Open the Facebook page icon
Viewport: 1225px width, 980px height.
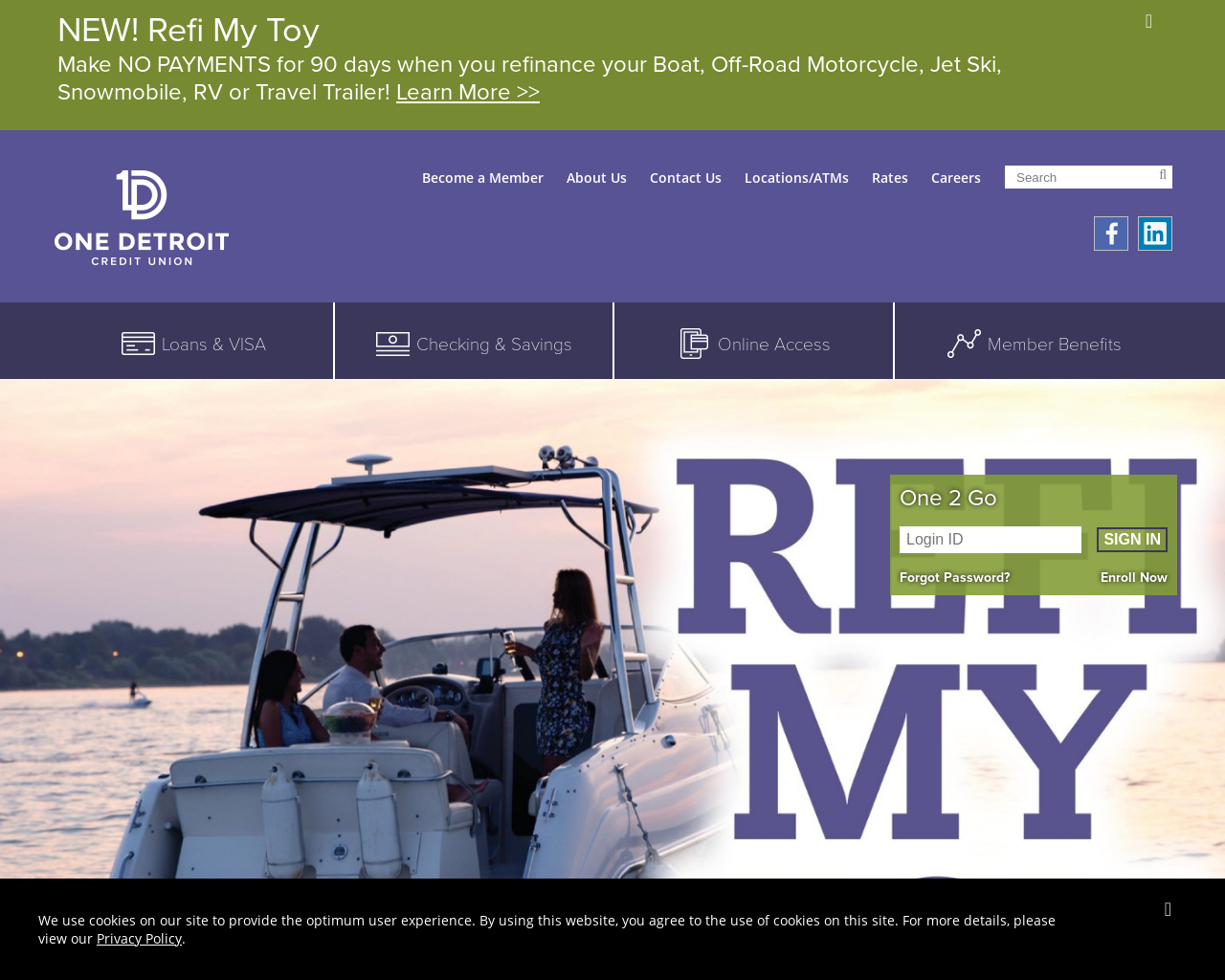pos(1111,234)
